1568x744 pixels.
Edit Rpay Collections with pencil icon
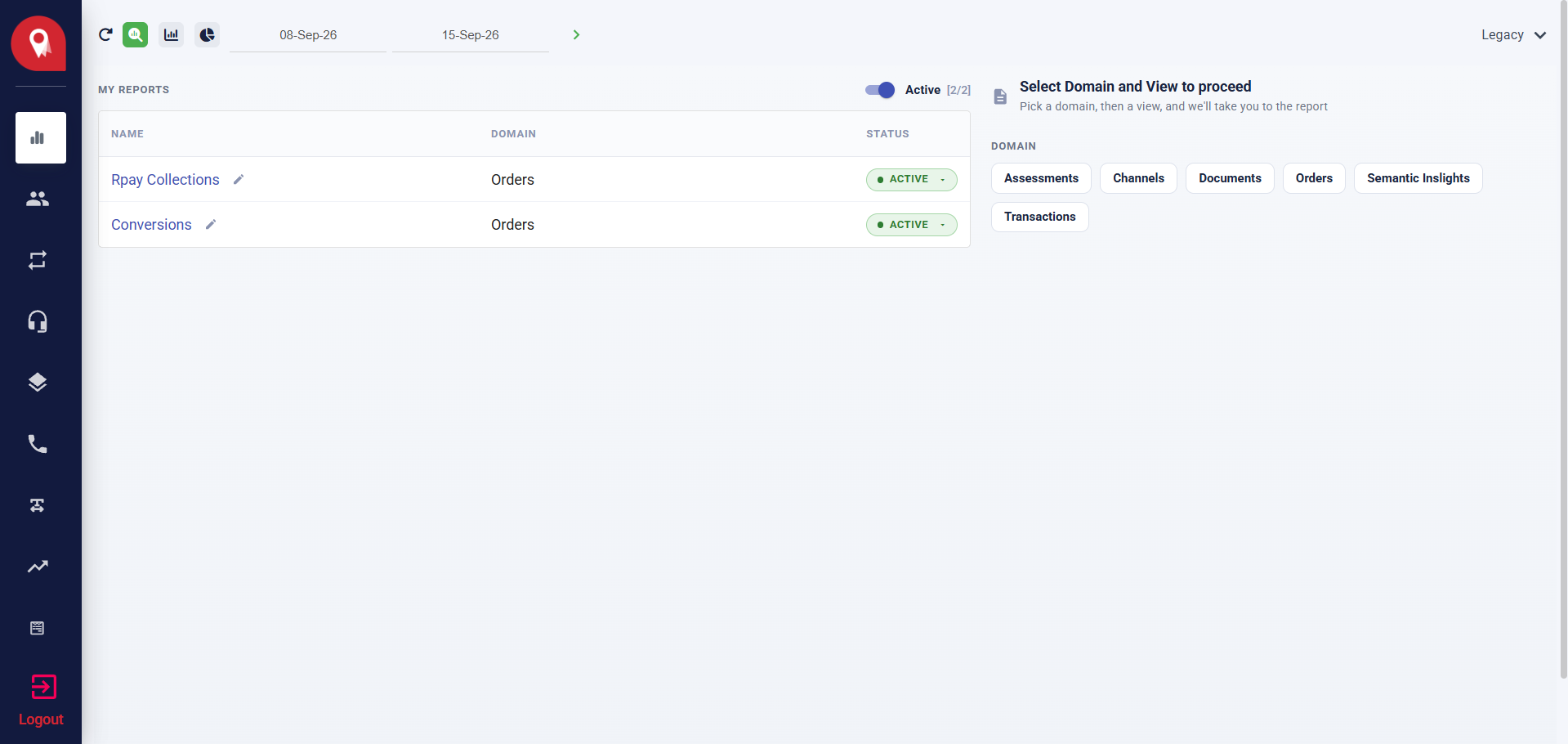(x=239, y=179)
